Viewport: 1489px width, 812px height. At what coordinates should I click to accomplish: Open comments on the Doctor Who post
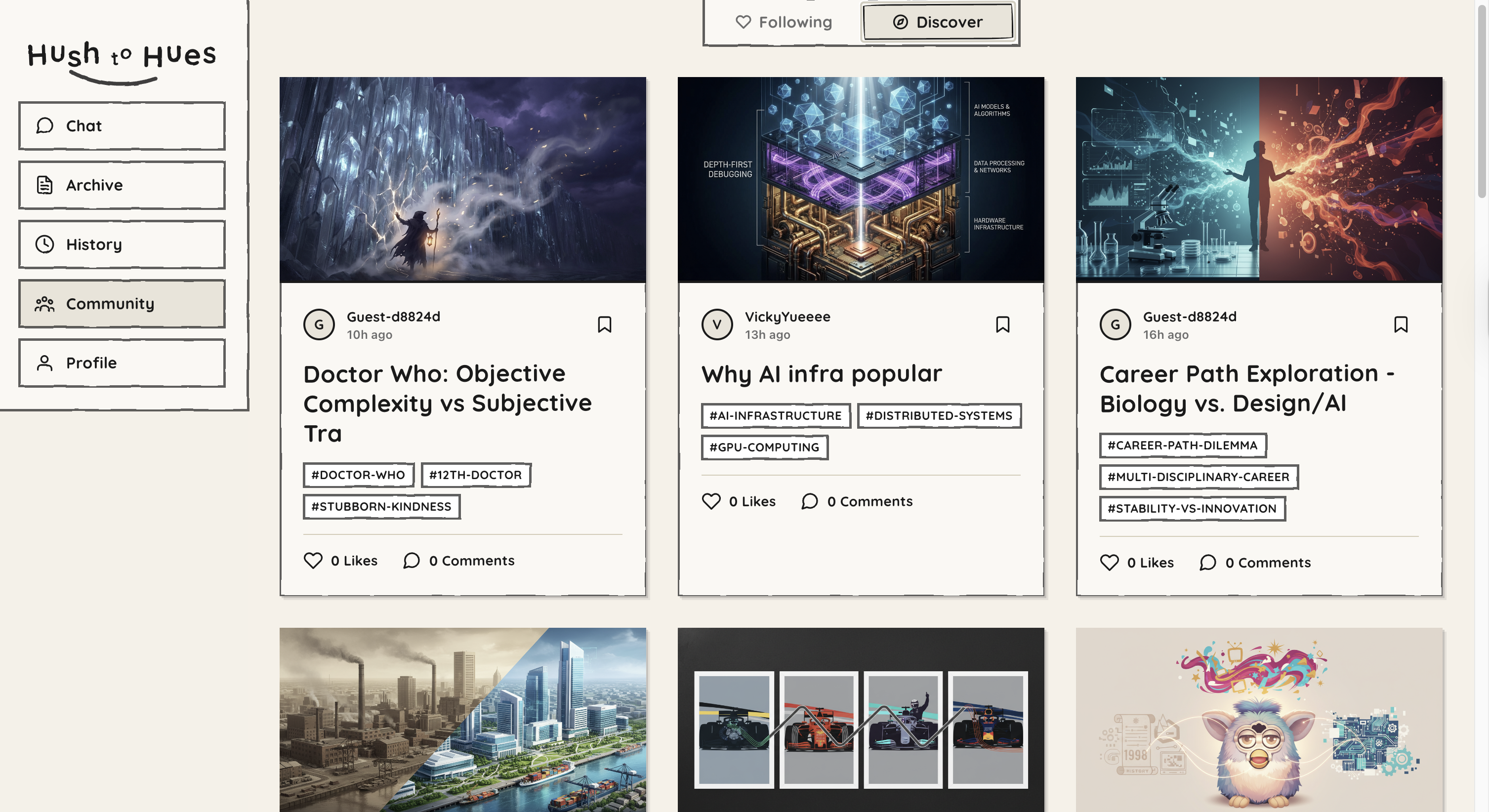(412, 561)
